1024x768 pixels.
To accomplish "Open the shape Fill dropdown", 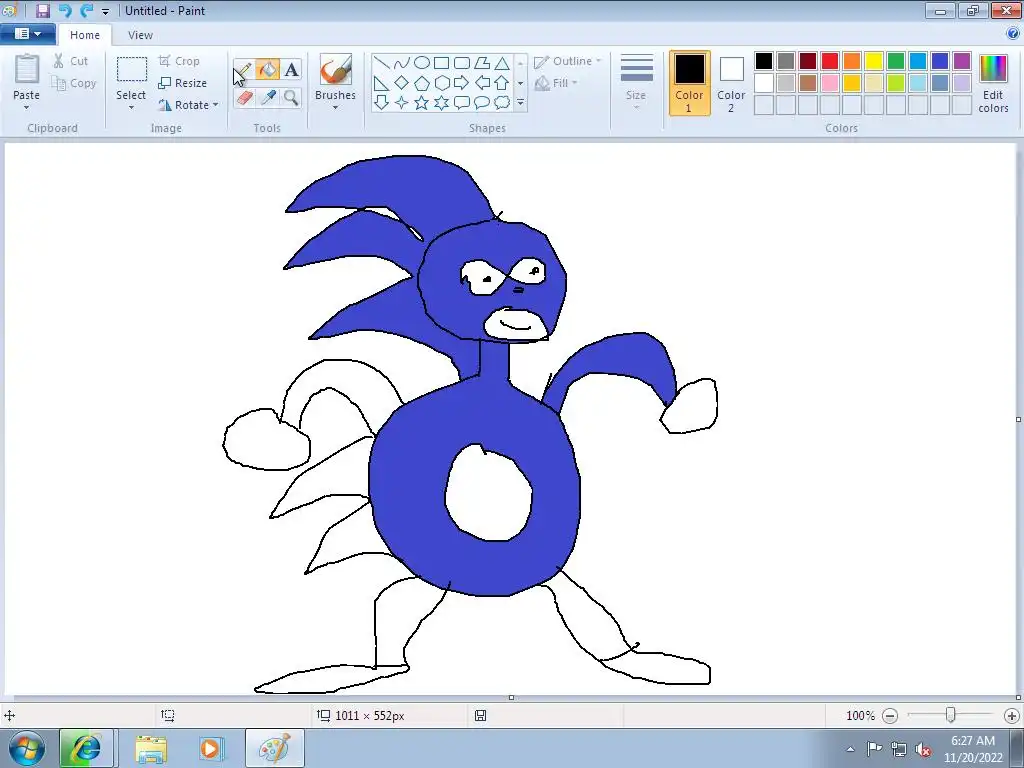I will [x=556, y=83].
